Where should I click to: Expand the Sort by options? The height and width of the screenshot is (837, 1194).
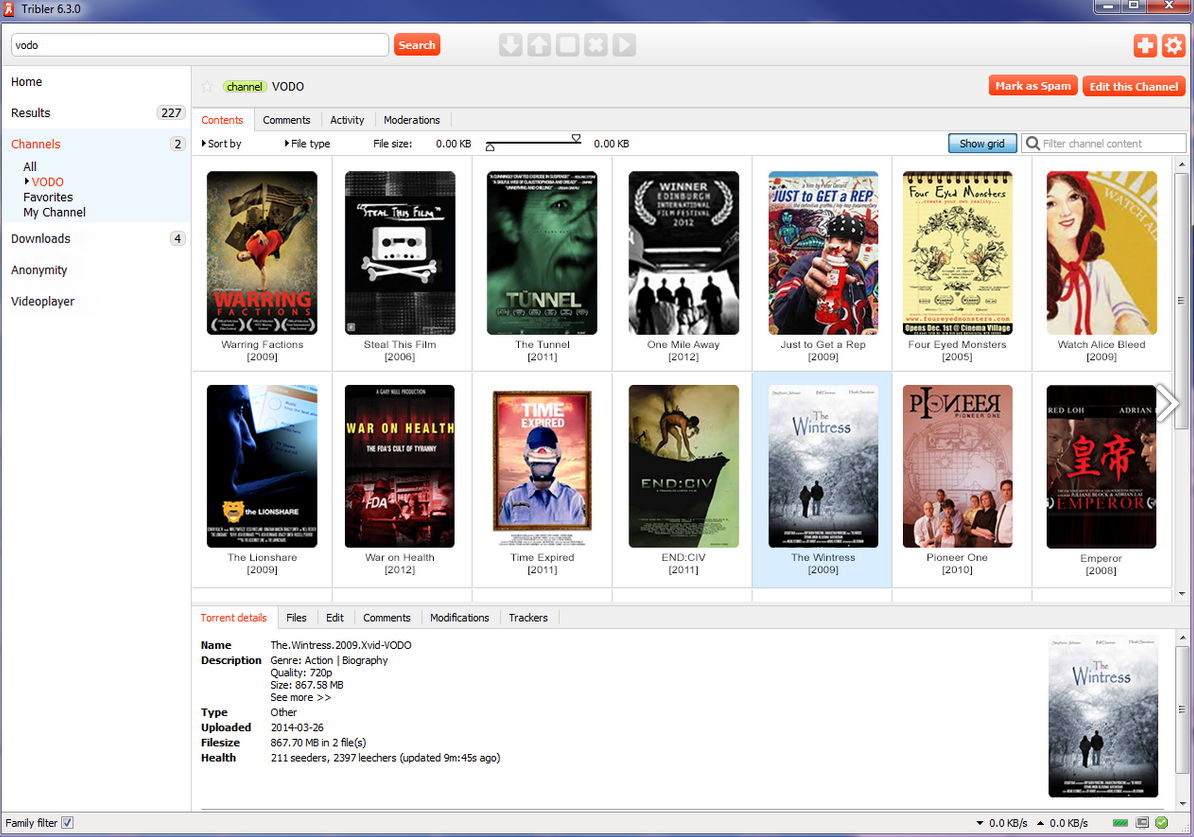[222, 143]
